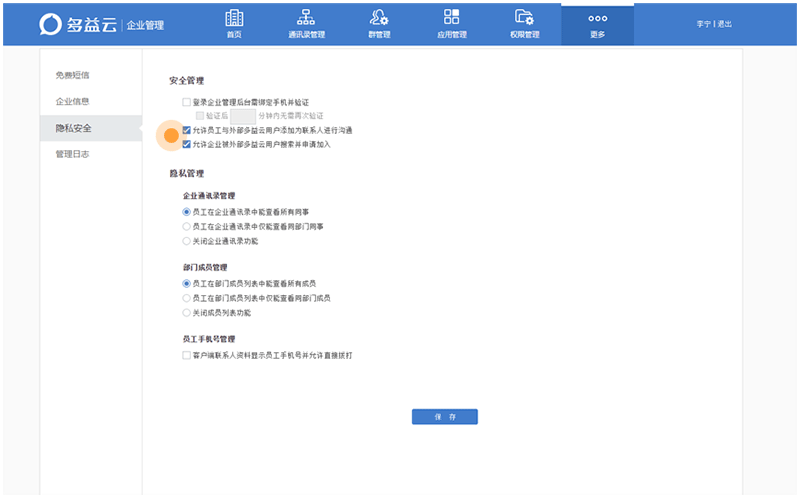Uncheck 允许员工与外部多益云用户添加为联系人 checkbox
The height and width of the screenshot is (498, 800).
pyautogui.click(x=186, y=130)
